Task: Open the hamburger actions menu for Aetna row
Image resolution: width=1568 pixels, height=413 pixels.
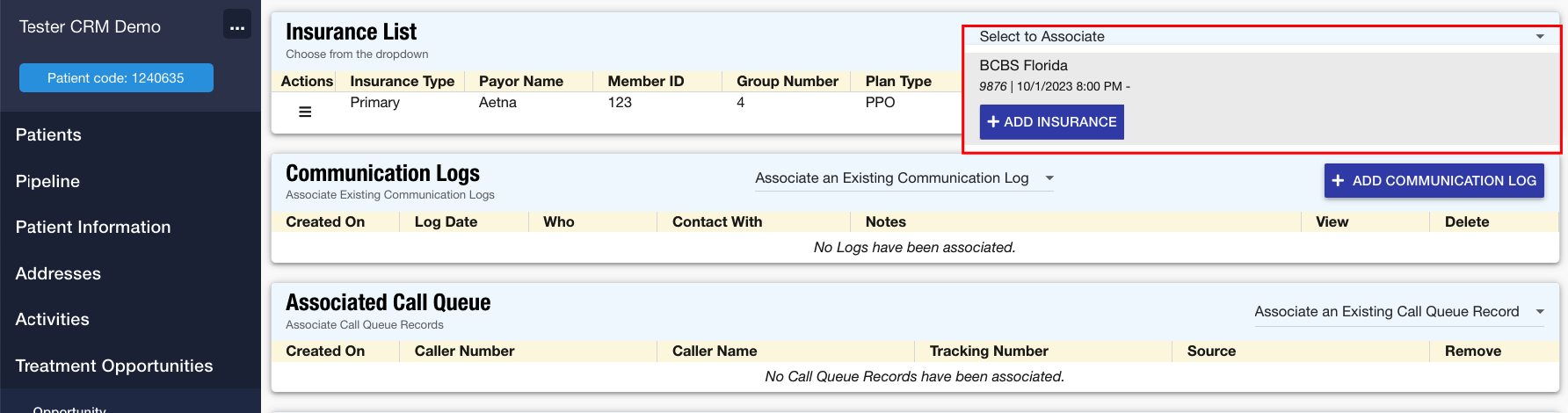Action: (305, 112)
